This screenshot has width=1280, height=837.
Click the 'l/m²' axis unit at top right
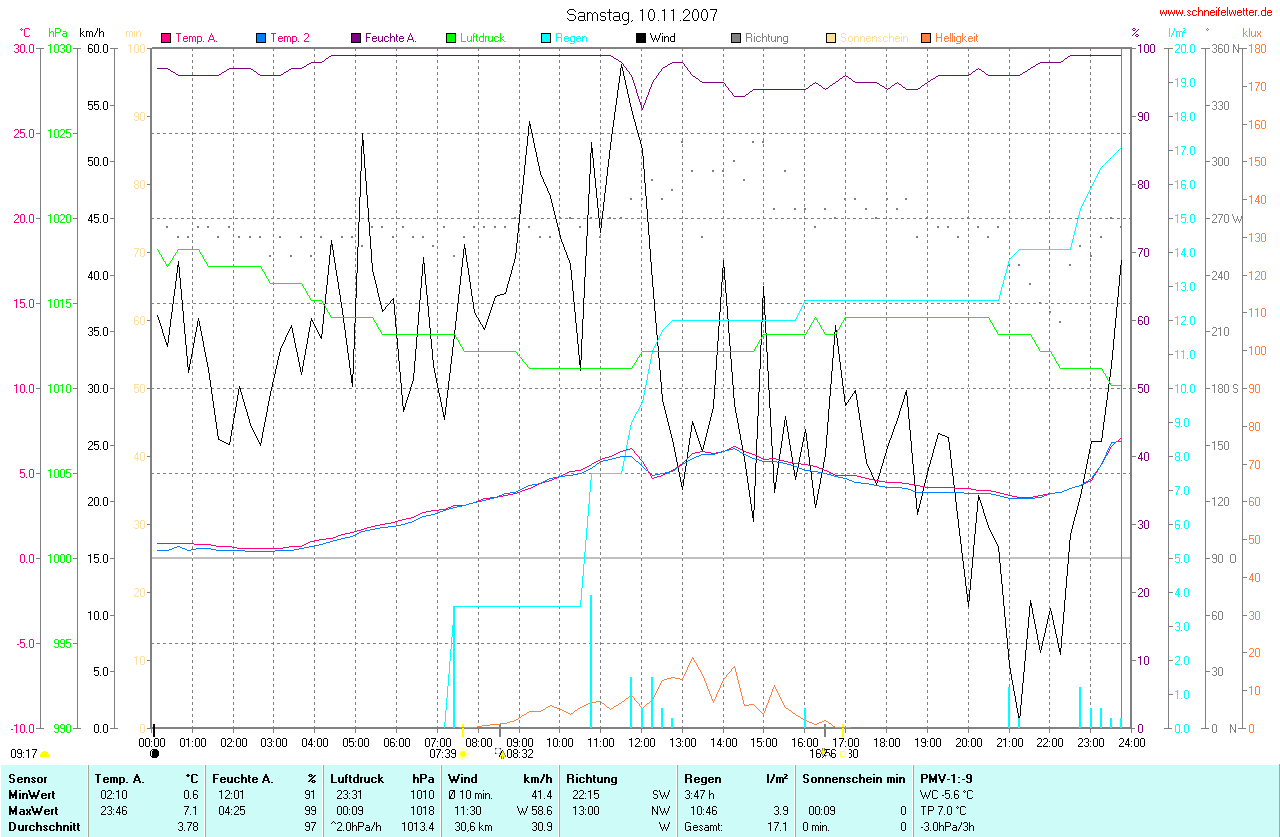tap(1178, 33)
